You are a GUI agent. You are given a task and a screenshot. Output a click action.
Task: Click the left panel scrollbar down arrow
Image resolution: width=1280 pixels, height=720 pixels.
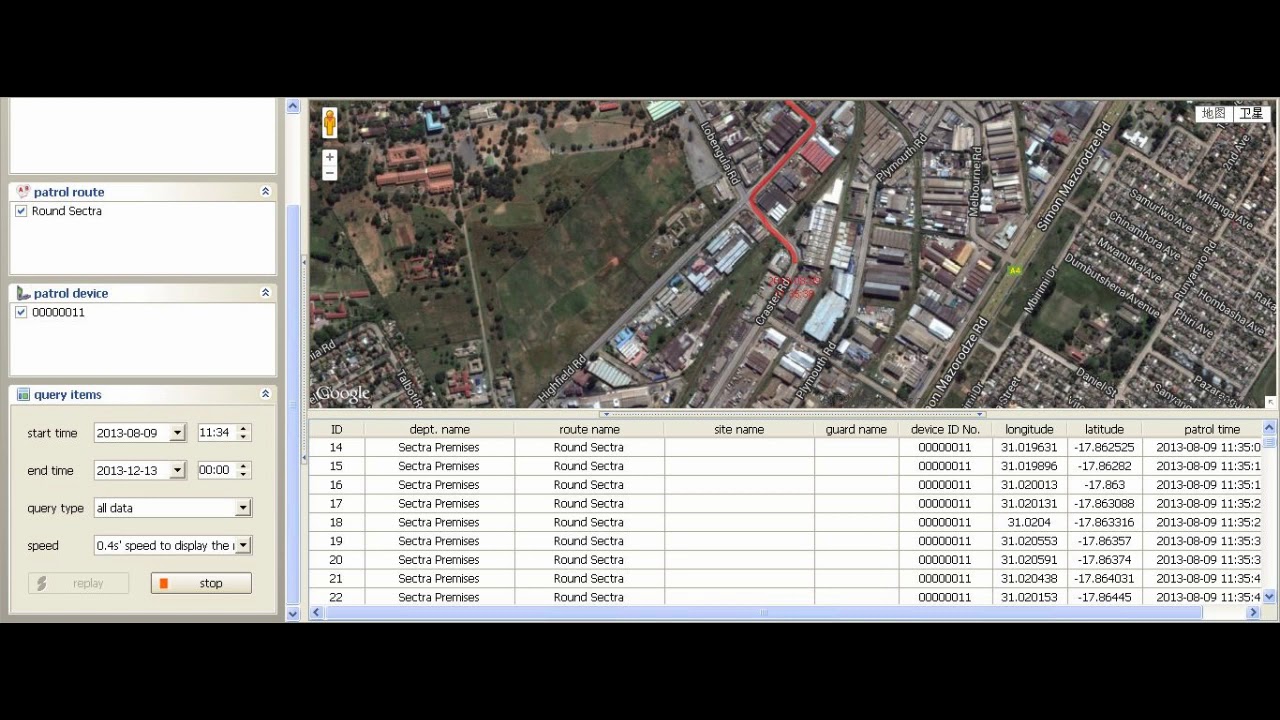coord(293,614)
